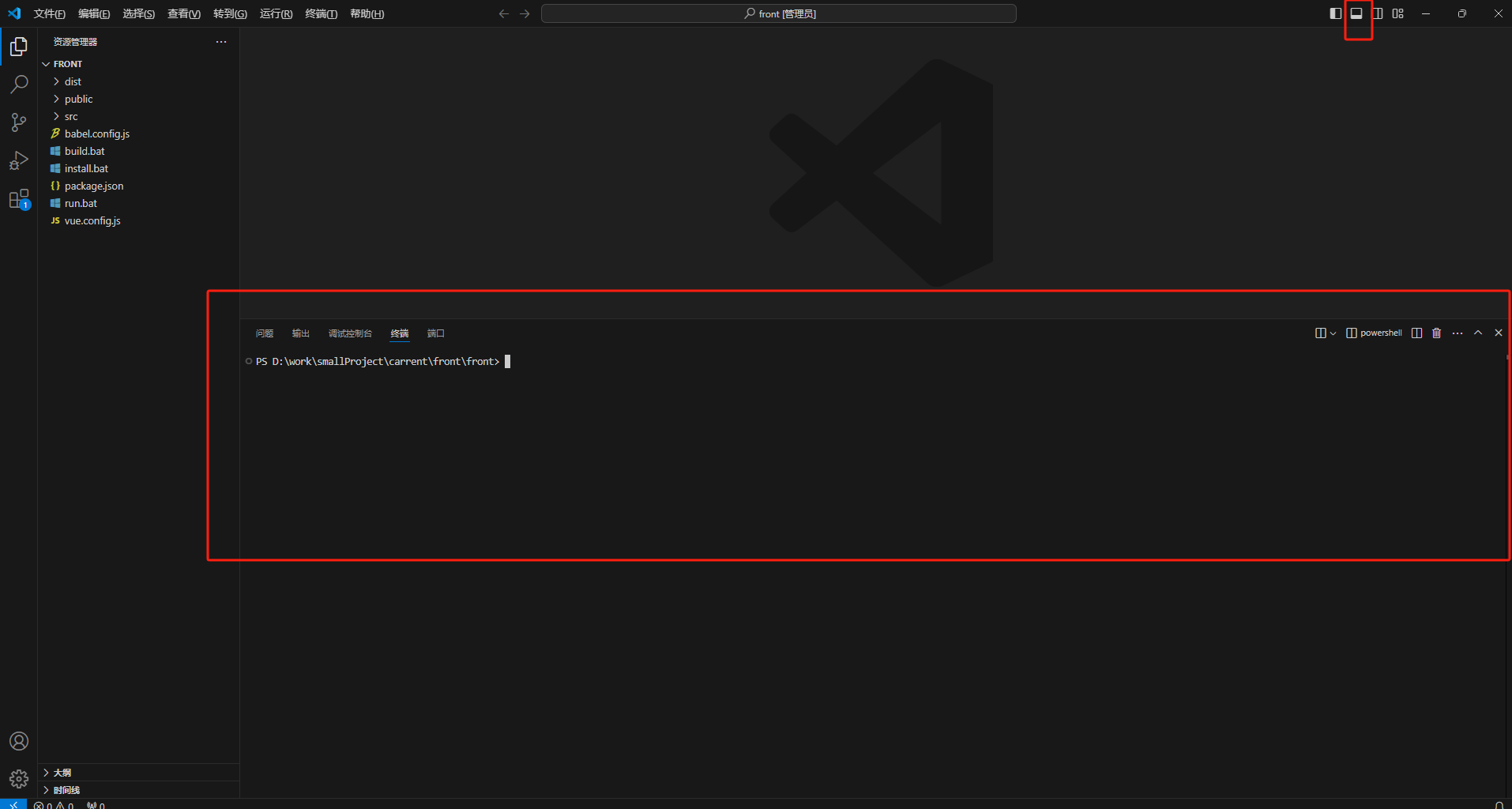Switch to the 调试控制台 panel tab
1512x809 pixels.
click(350, 333)
